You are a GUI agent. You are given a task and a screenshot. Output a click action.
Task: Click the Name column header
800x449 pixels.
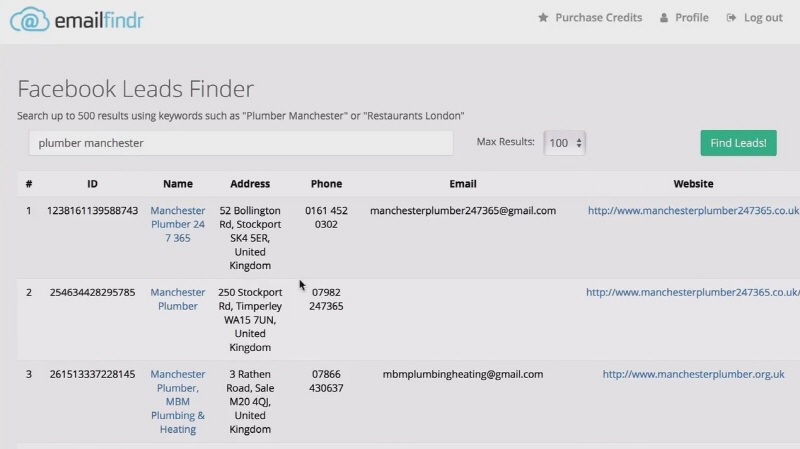click(178, 184)
